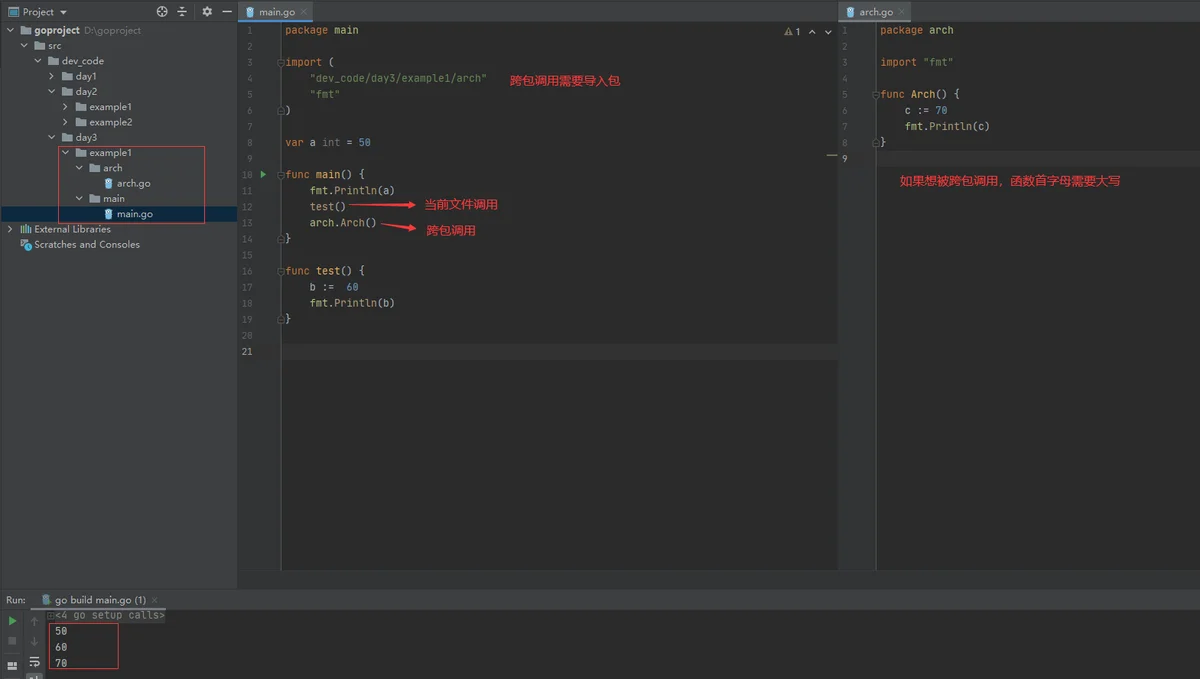Click the Stop button in Run panel
Viewport: 1200px width, 679px height.
(12, 641)
